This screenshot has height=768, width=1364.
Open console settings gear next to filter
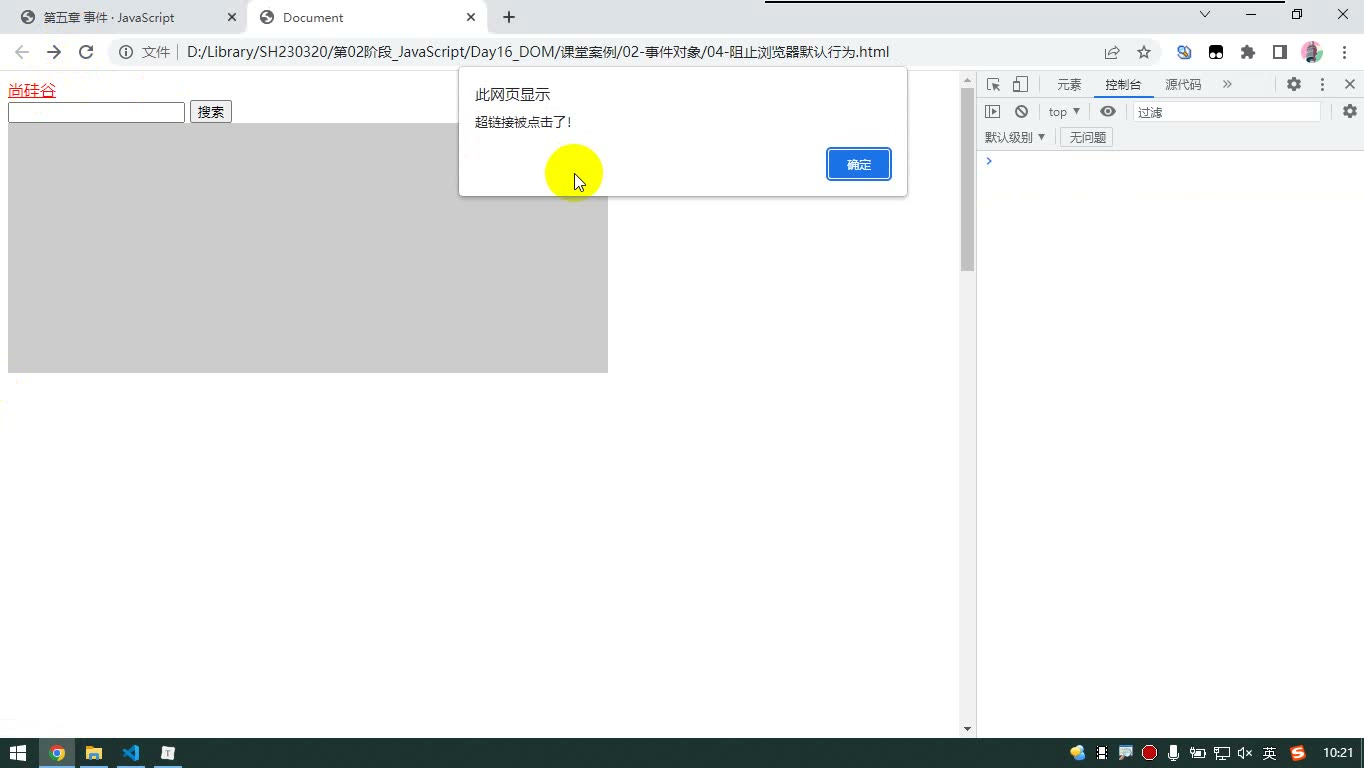(x=1350, y=112)
